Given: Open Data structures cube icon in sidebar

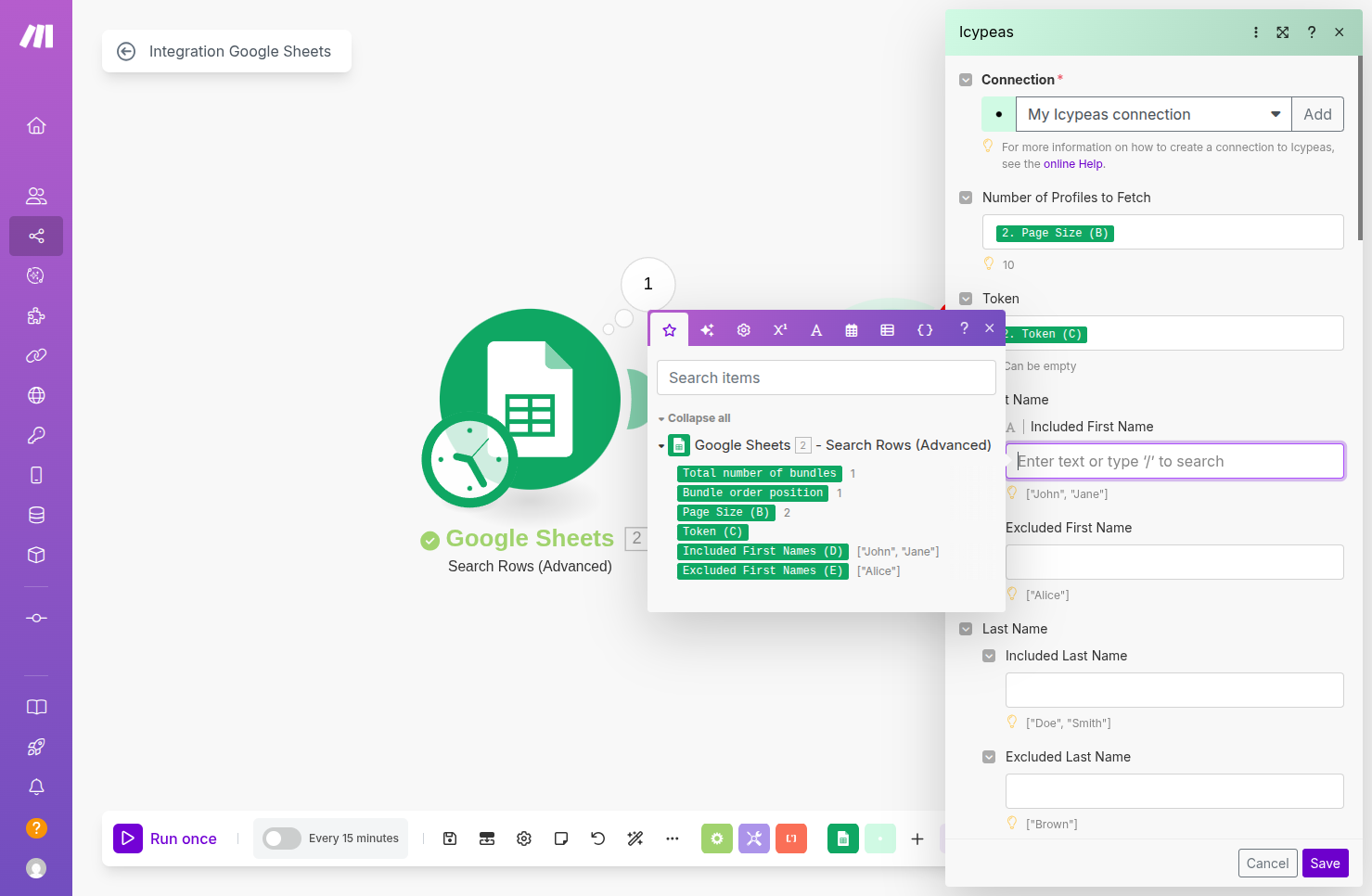Looking at the screenshot, I should (x=36, y=555).
